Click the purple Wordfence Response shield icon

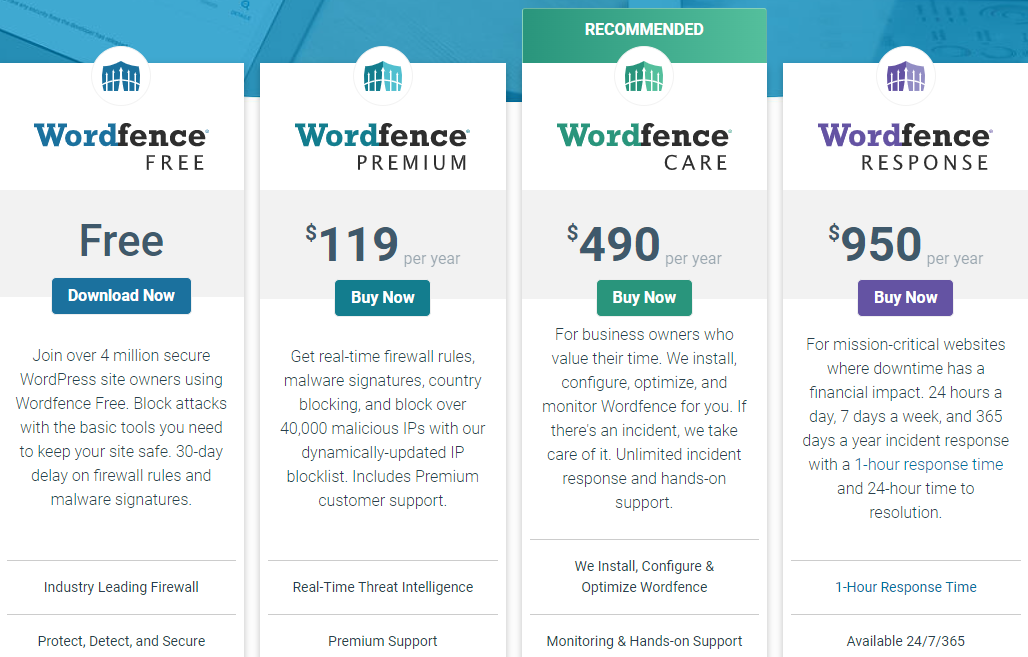[x=905, y=75]
